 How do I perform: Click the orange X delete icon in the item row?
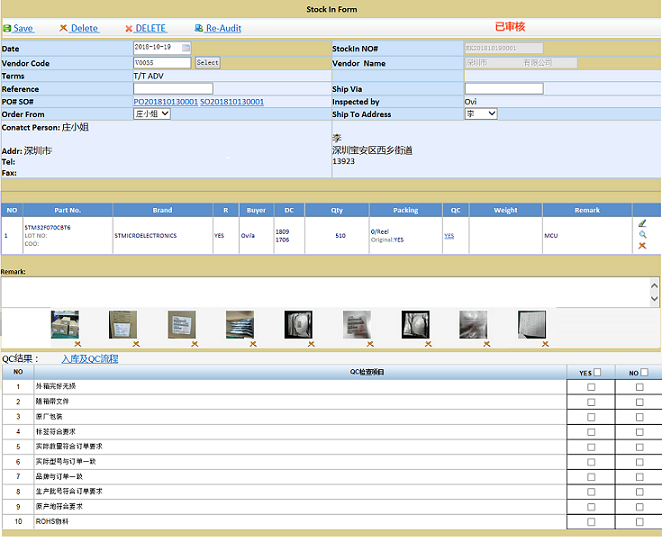[x=642, y=246]
